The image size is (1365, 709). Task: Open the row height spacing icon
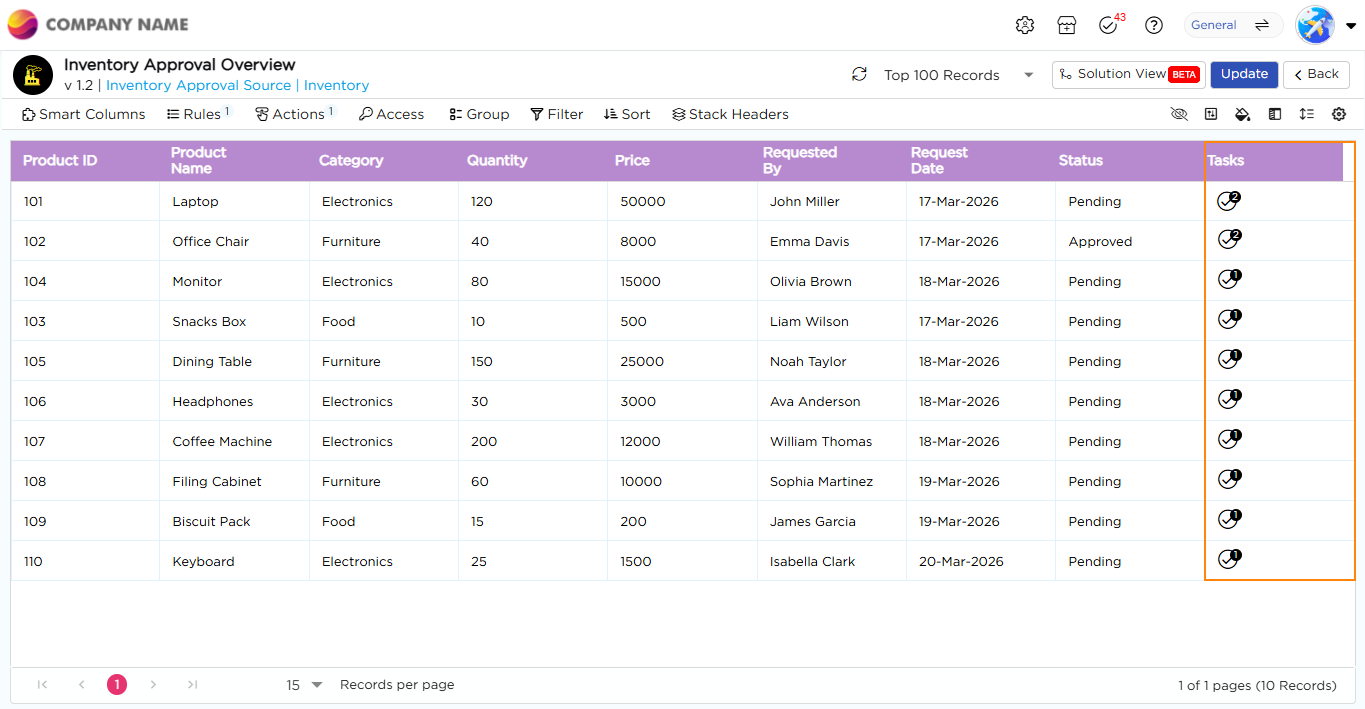coord(1306,115)
